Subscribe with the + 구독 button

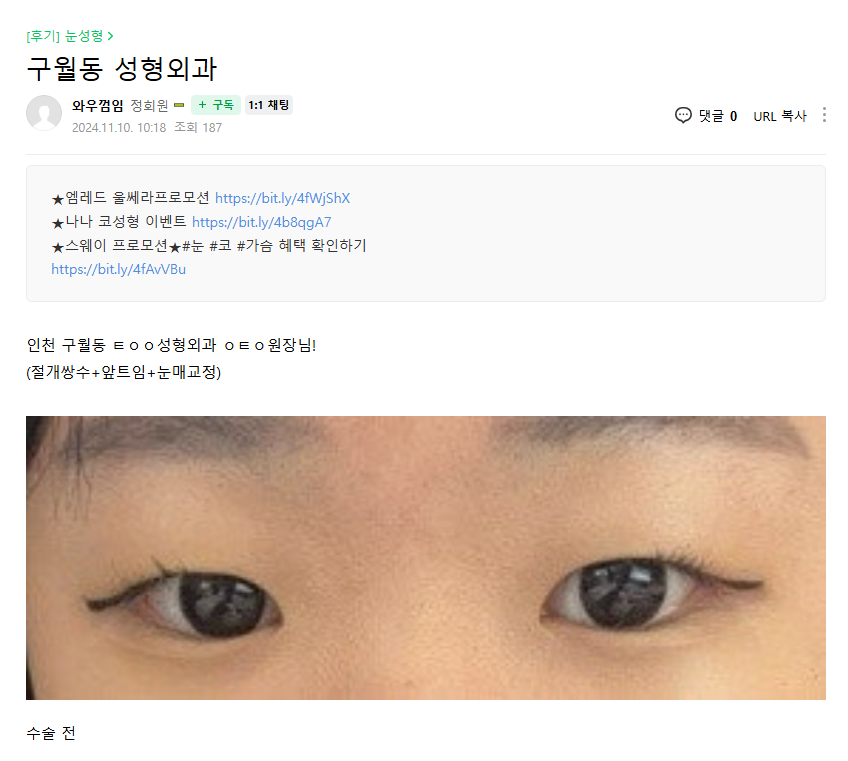point(216,105)
